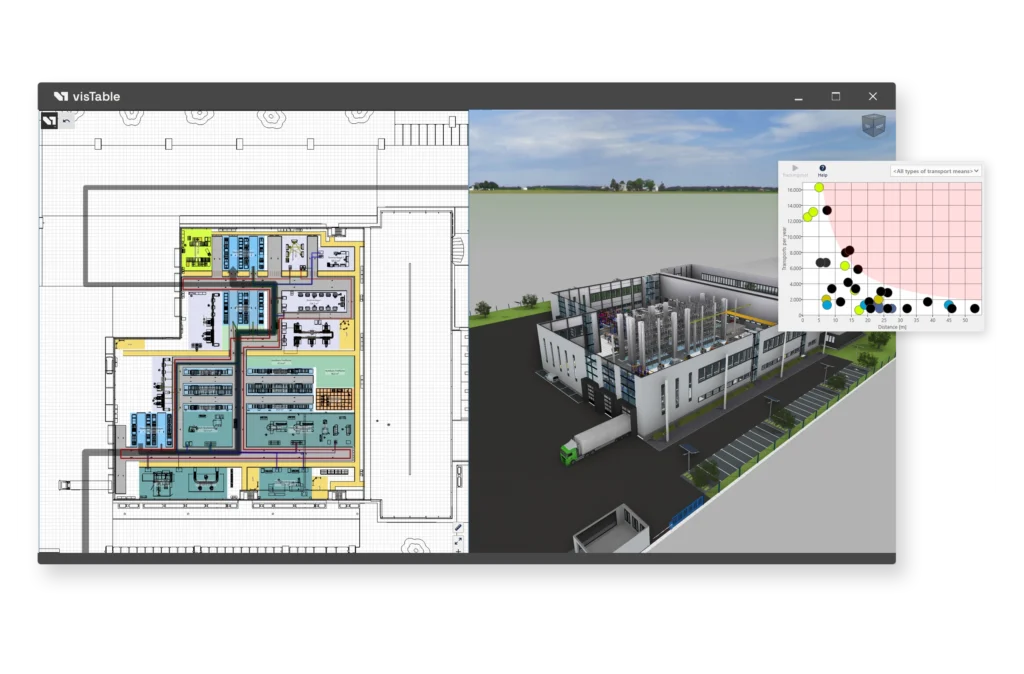Click the visTable logo in the title bar
Viewport: 1024px width, 674px height.
[87, 96]
